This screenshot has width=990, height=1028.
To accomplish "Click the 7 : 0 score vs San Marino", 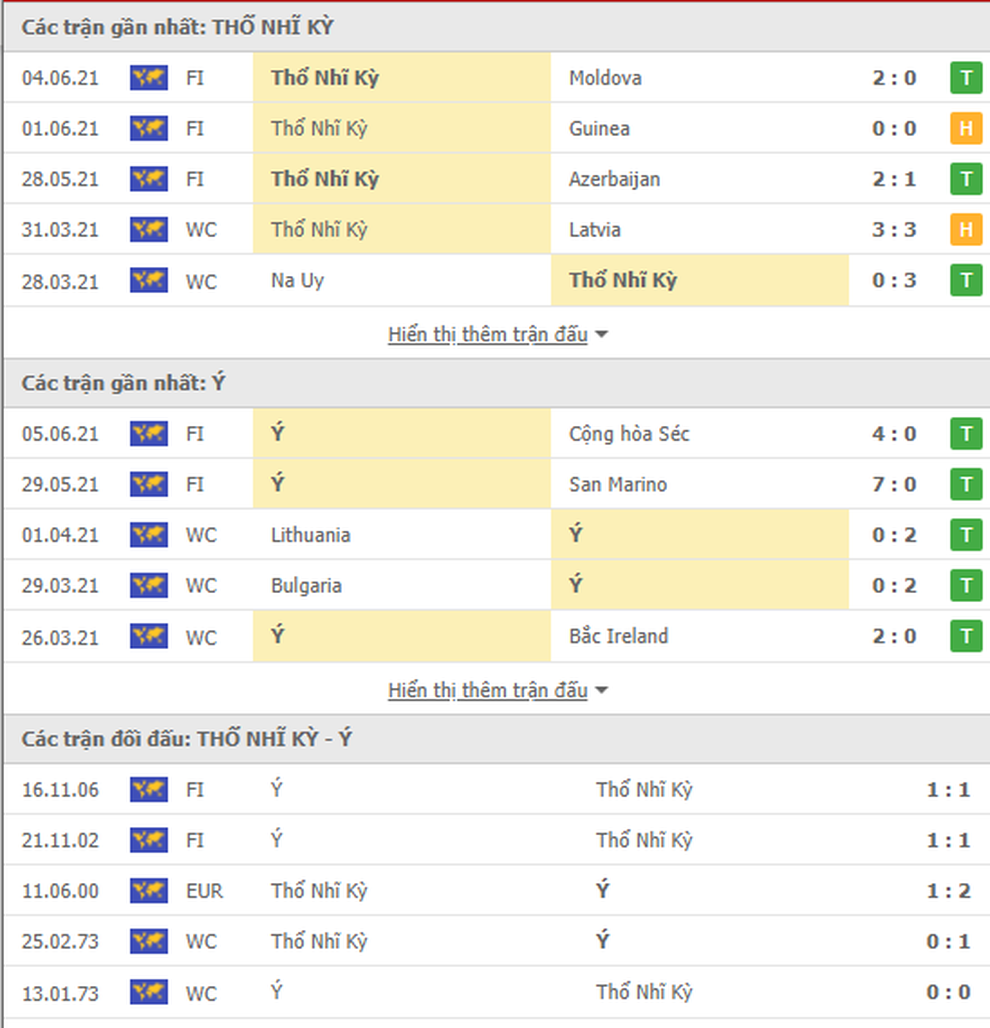I will pos(893,484).
